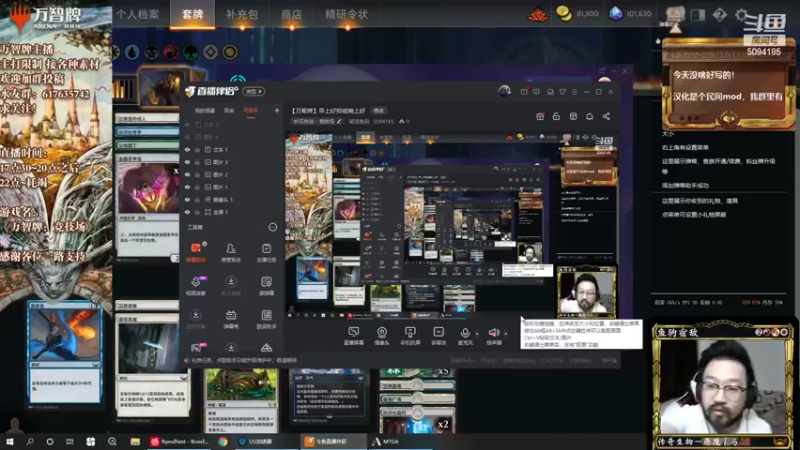Mute the 扬声器 speaker
The width and height of the screenshot is (800, 450).
493,336
